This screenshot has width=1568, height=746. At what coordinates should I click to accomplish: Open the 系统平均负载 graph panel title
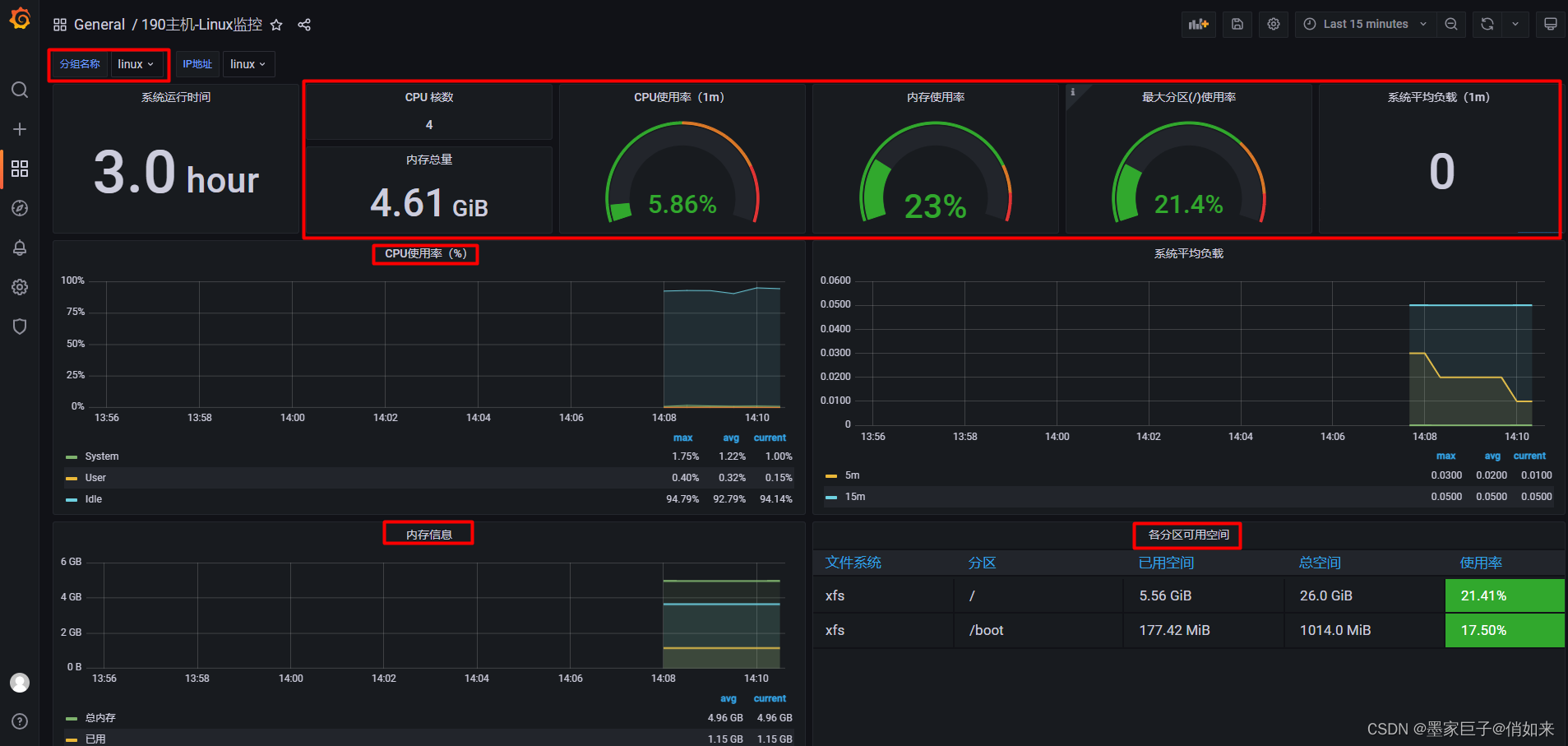tap(1189, 253)
